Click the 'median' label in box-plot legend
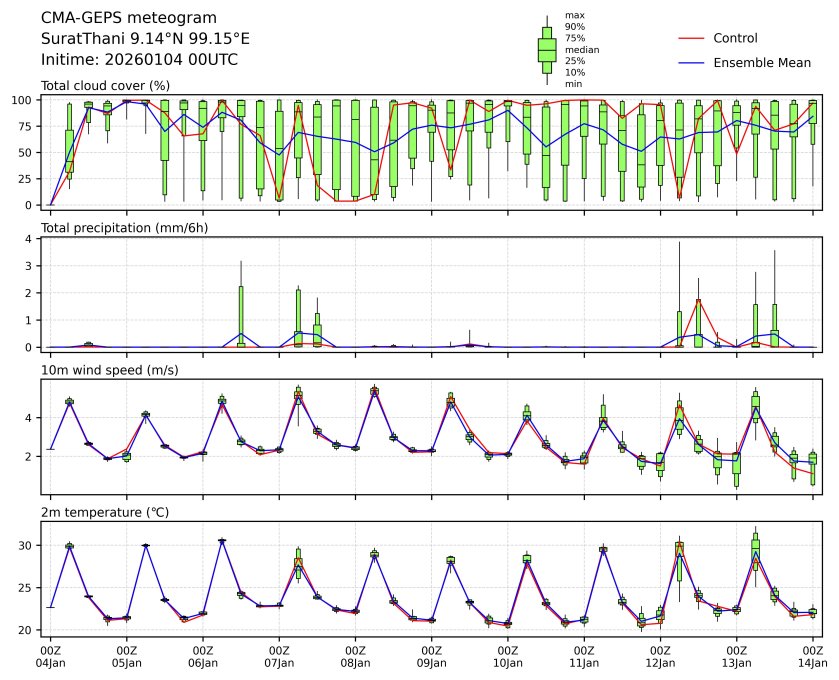839x680 pixels. (582, 49)
